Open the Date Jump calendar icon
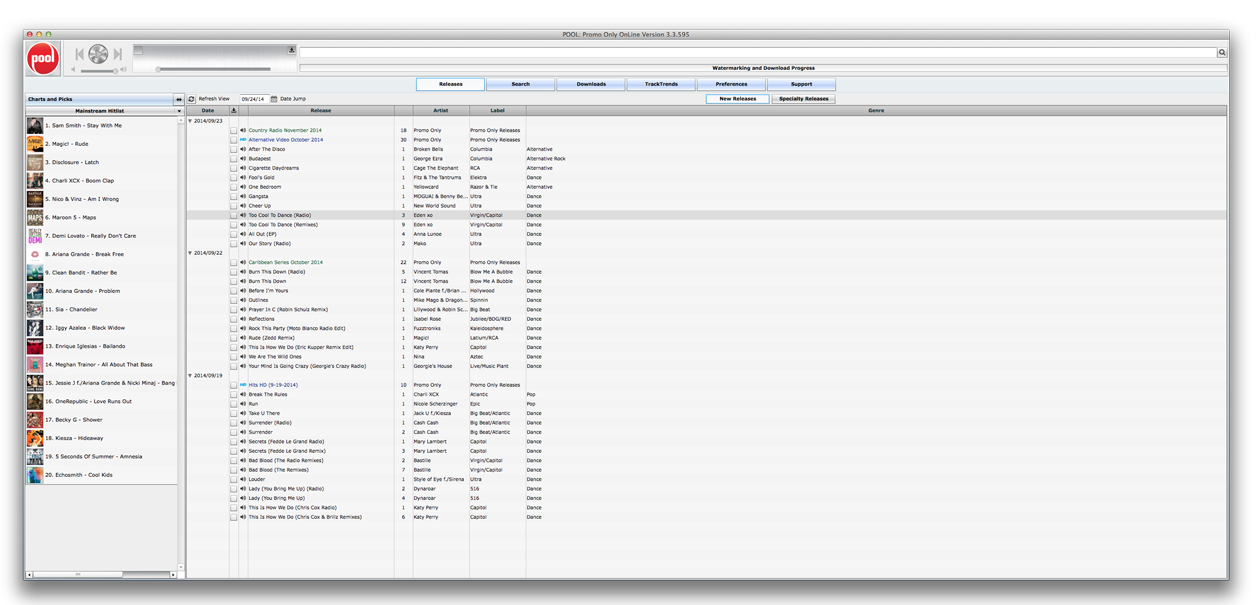This screenshot has height=605, width=1260. [273, 99]
